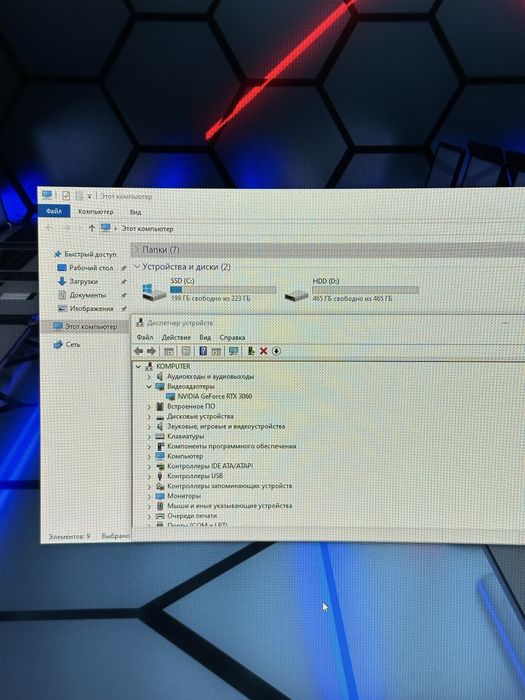Image resolution: width=525 pixels, height=700 pixels.
Task: Click the update driver green icon
Action: pos(250,351)
